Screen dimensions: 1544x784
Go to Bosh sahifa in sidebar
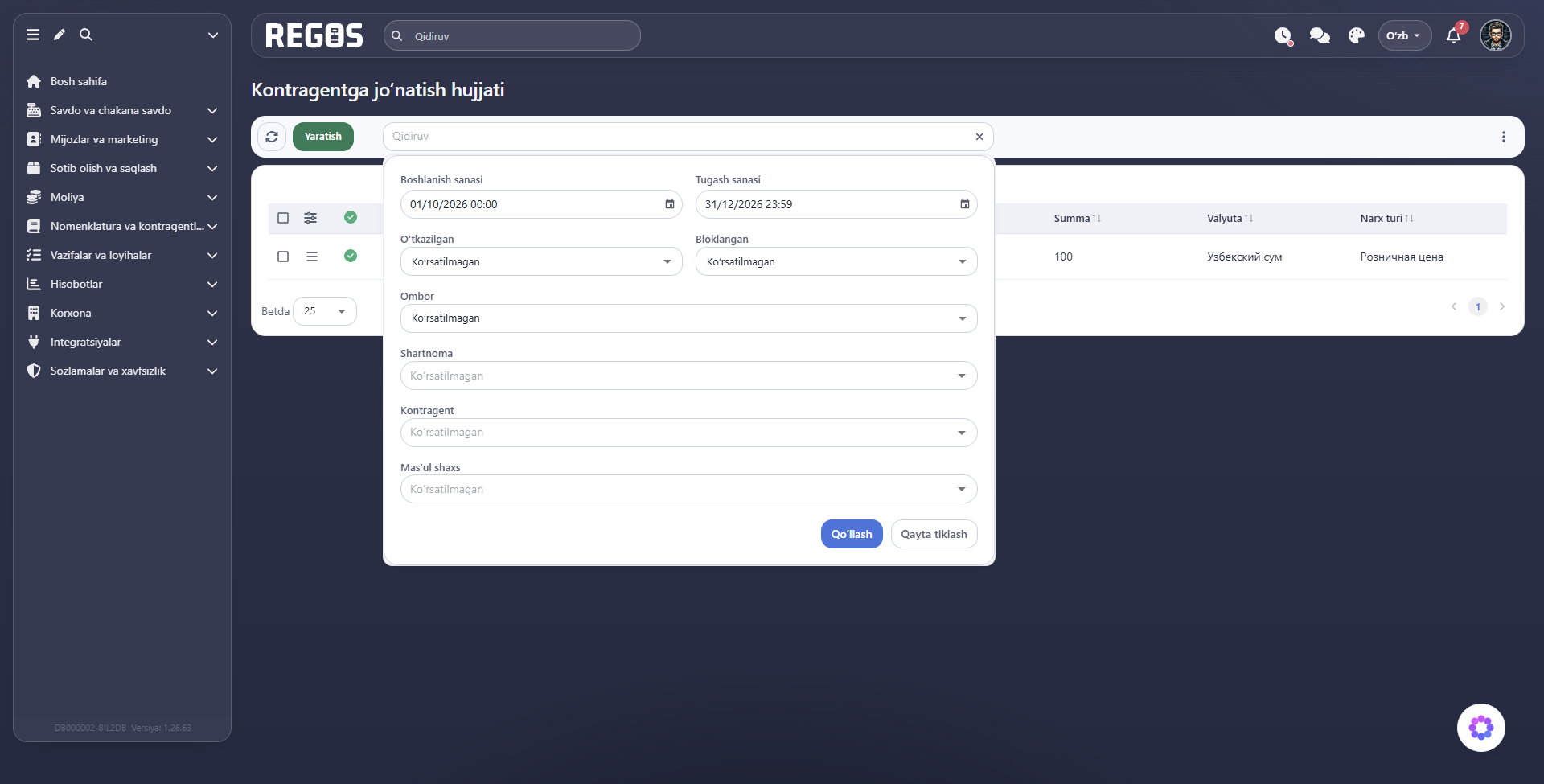[x=79, y=81]
